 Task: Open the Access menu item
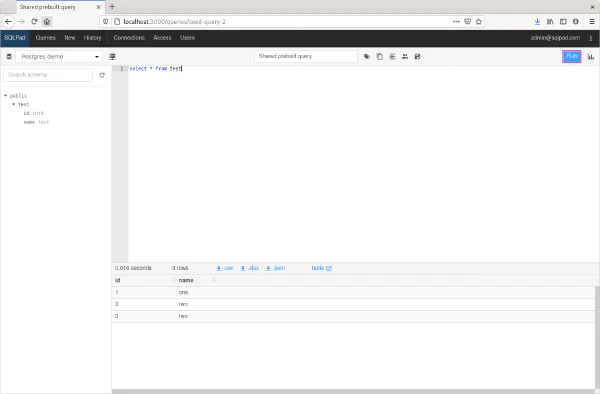pyautogui.click(x=162, y=38)
